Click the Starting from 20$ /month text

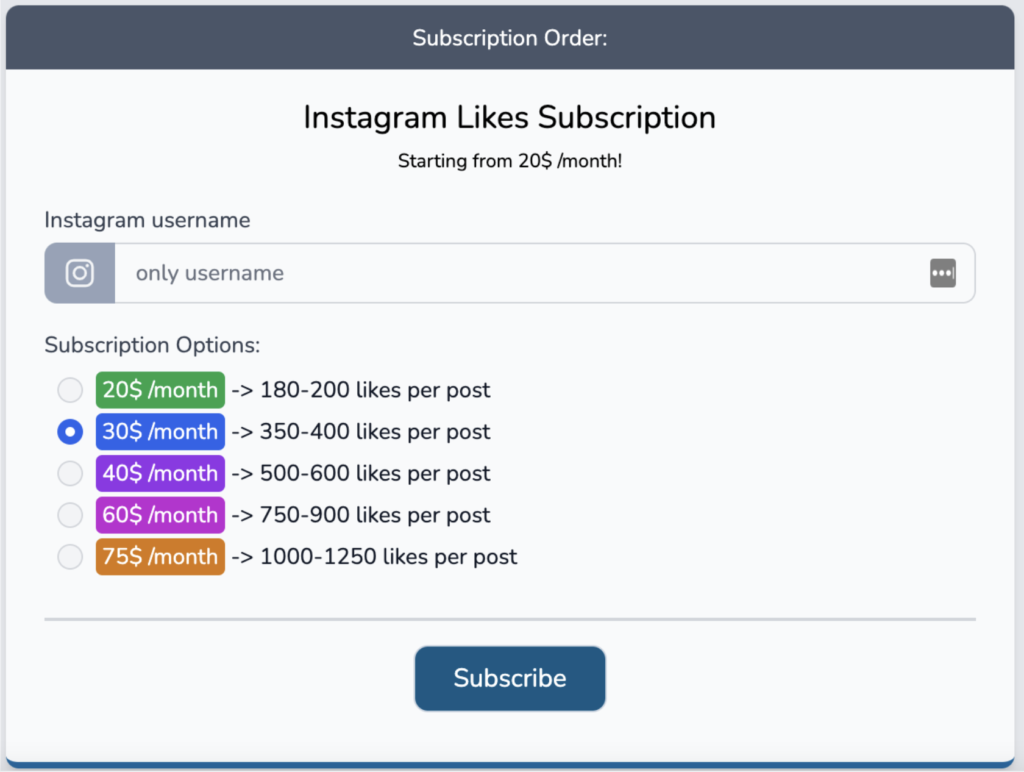510,161
